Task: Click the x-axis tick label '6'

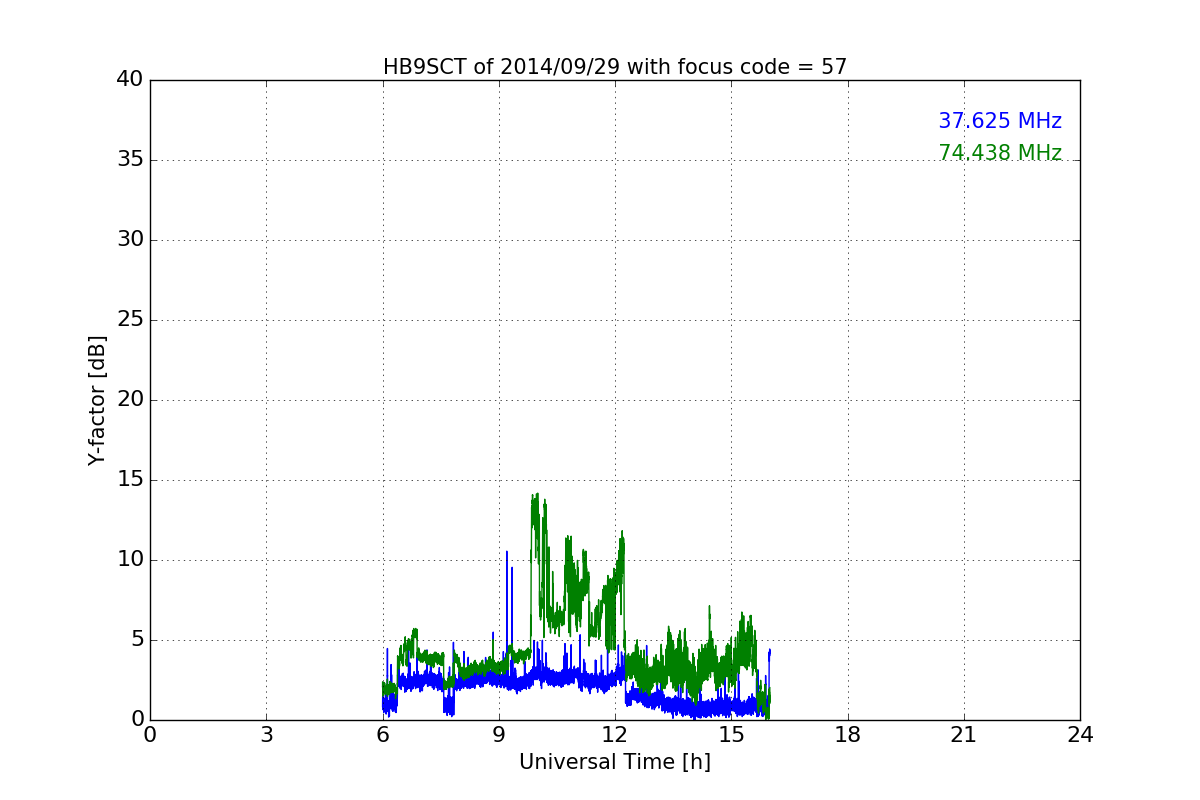Action: [x=383, y=735]
